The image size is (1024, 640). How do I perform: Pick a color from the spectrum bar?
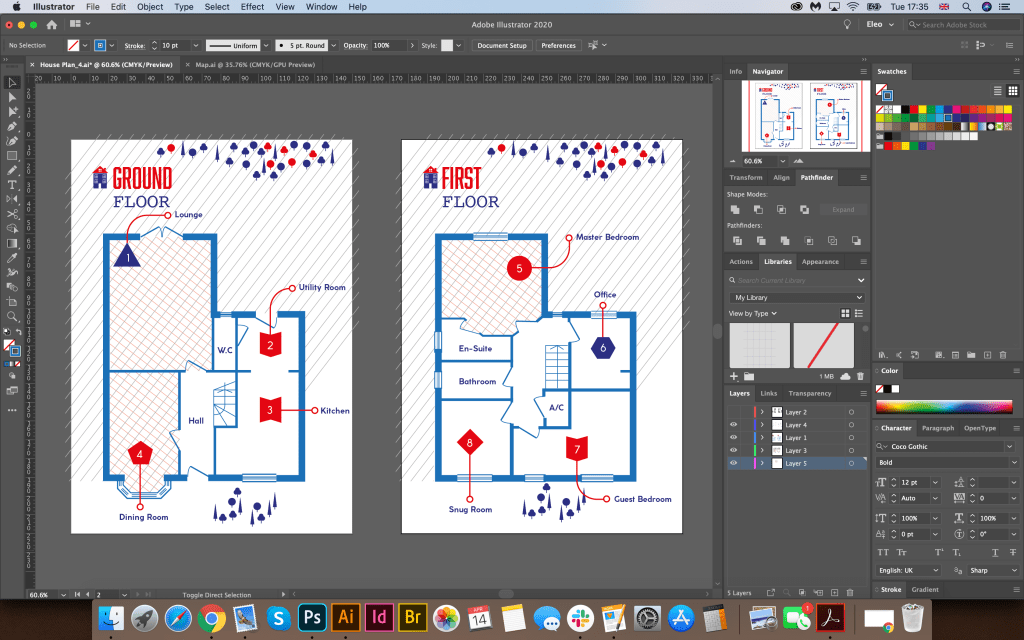coord(945,407)
